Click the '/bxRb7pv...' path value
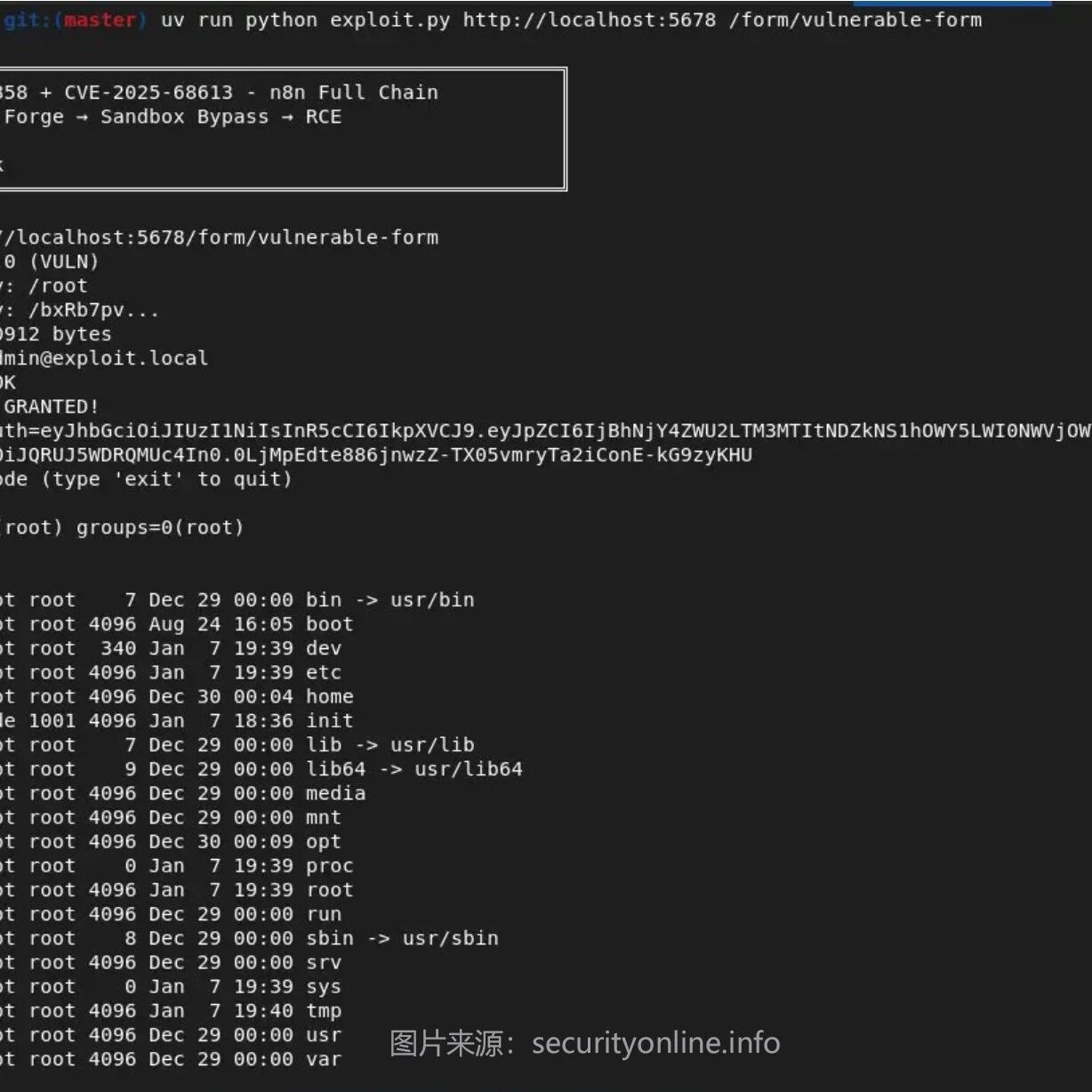The image size is (1092, 1092). click(93, 310)
